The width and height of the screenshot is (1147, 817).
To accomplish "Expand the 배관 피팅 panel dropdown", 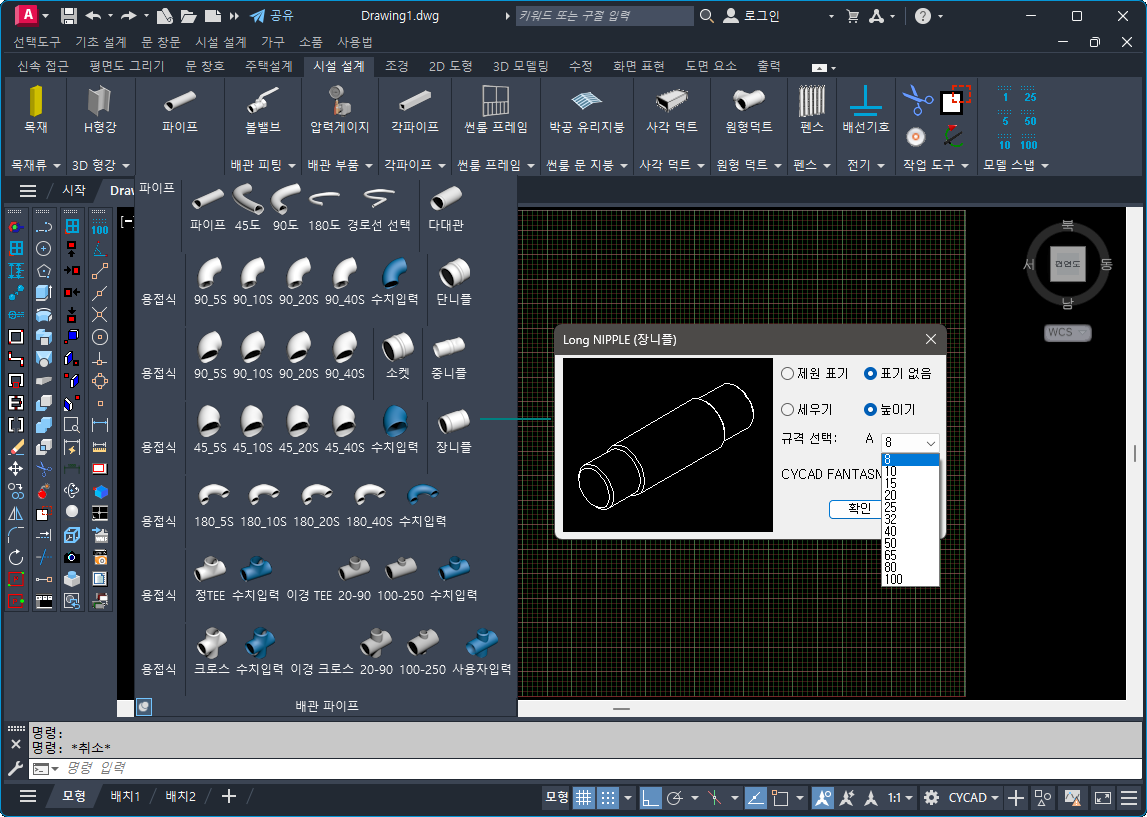I will (x=263, y=165).
